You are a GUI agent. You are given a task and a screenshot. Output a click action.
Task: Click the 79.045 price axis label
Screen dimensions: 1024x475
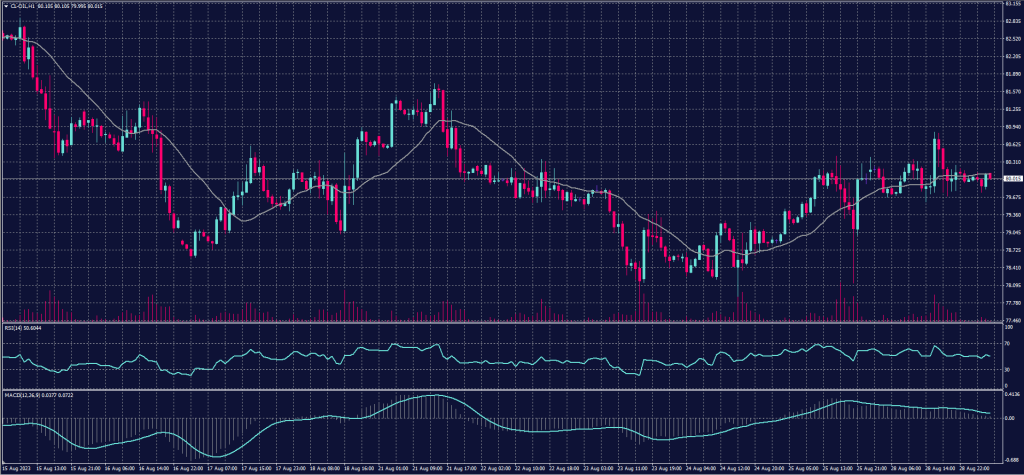tap(1013, 233)
